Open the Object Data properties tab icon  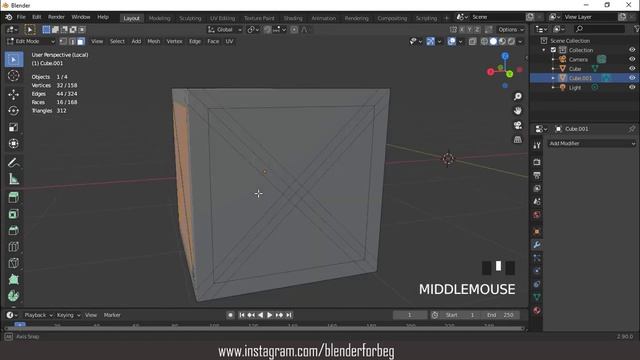(537, 297)
